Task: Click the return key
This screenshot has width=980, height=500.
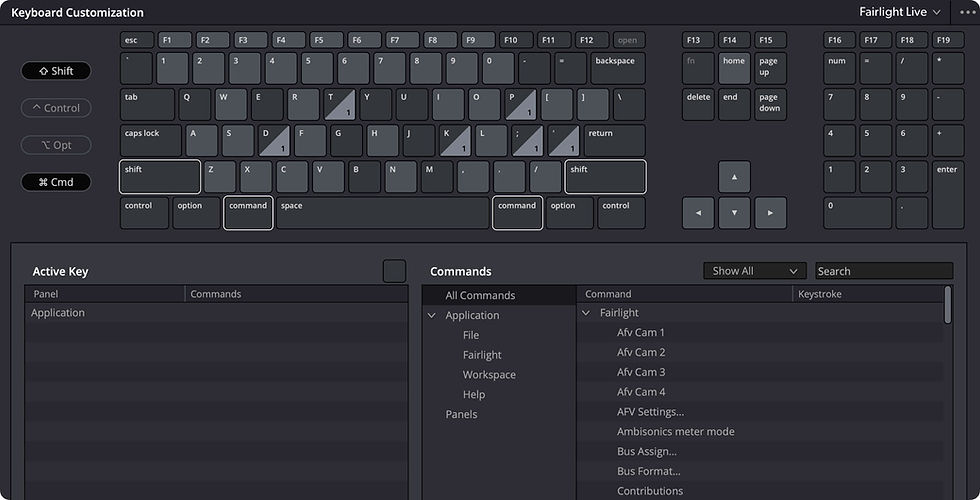Action: [614, 141]
